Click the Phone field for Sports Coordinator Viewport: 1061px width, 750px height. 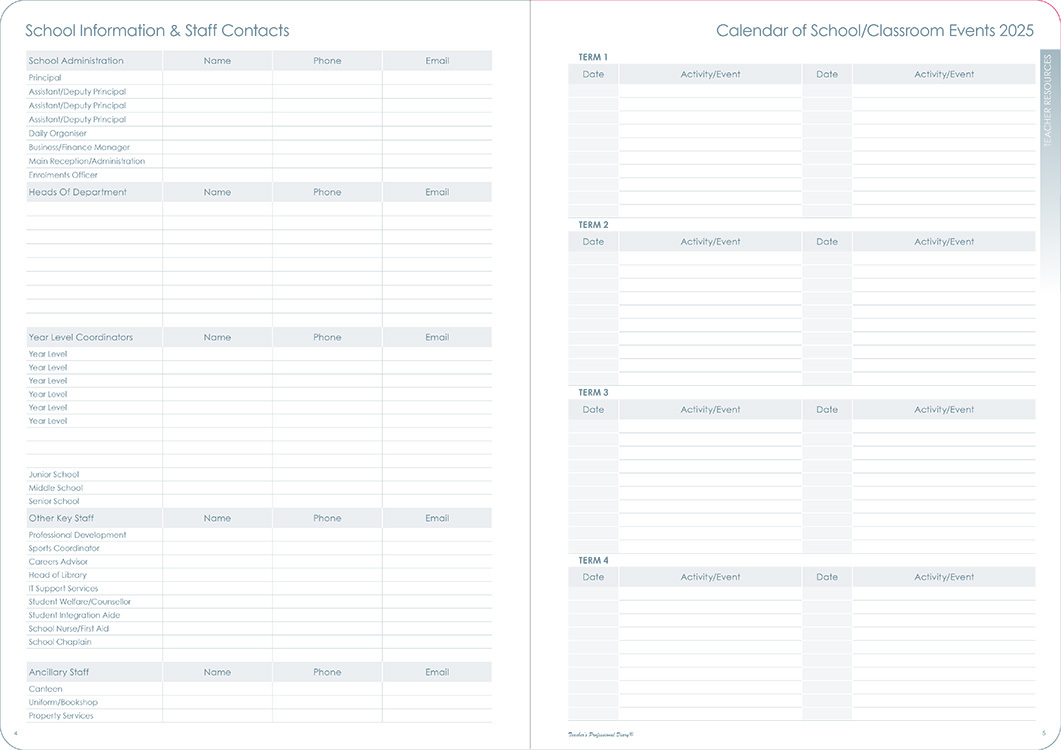coord(327,548)
